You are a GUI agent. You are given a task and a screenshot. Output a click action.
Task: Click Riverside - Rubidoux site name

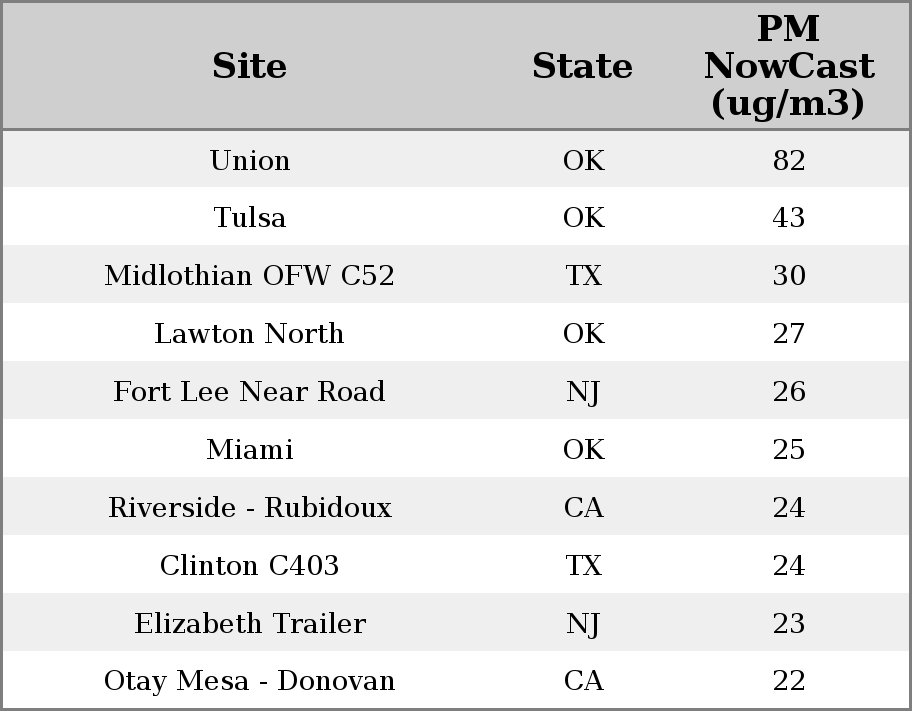click(249, 508)
